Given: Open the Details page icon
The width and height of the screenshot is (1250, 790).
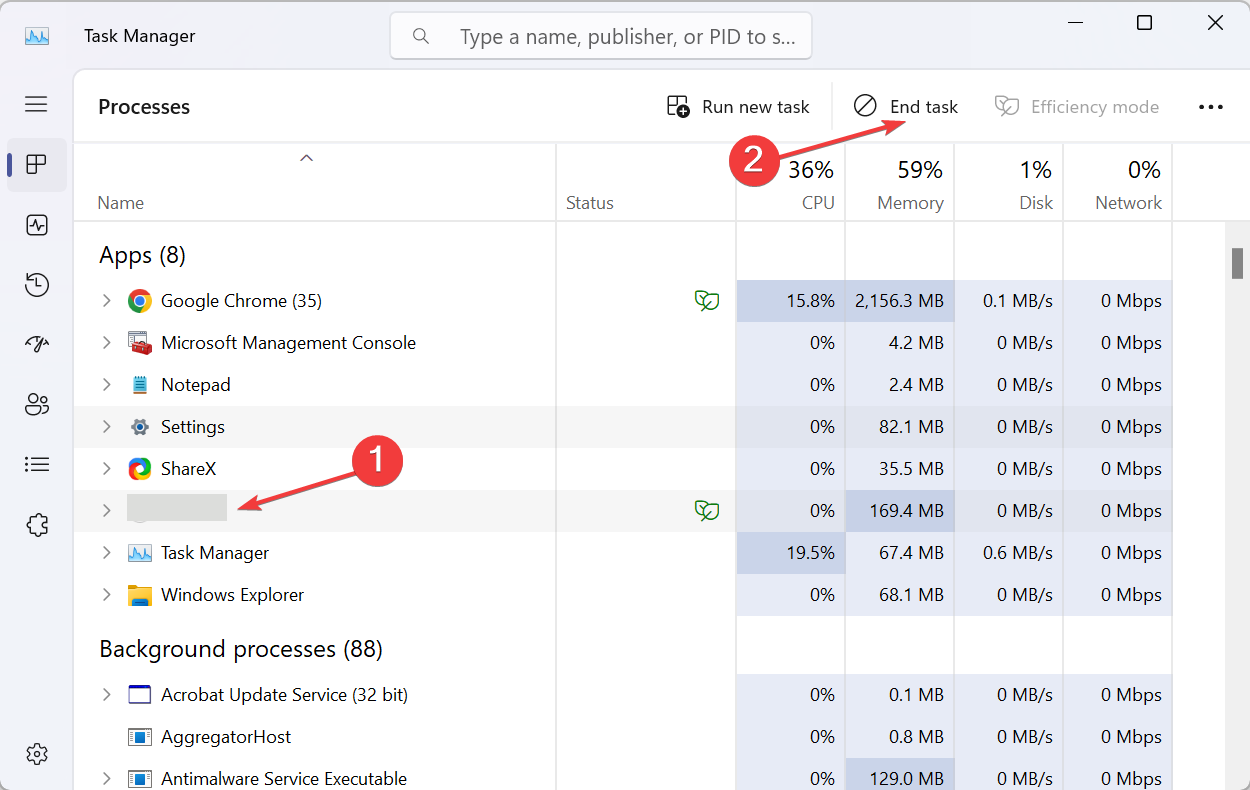Looking at the screenshot, I should pyautogui.click(x=37, y=464).
